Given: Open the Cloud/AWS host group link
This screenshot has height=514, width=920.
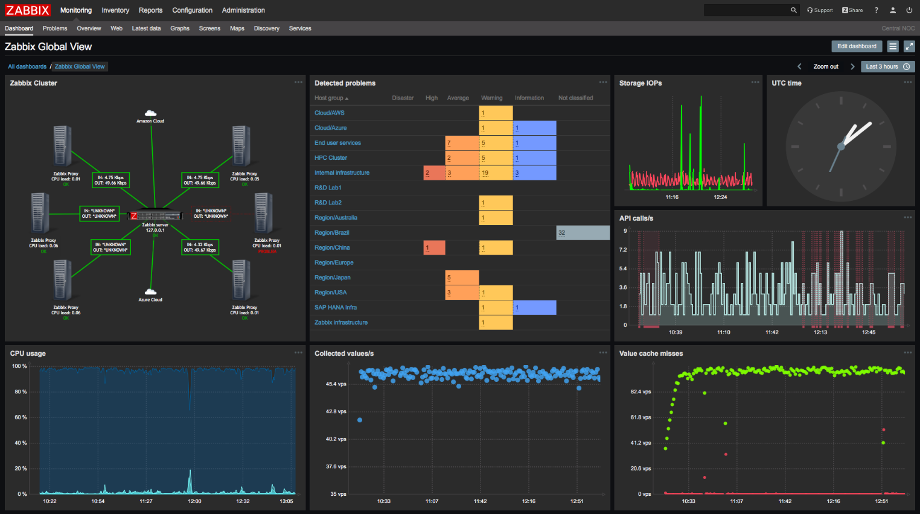Looking at the screenshot, I should 329,113.
